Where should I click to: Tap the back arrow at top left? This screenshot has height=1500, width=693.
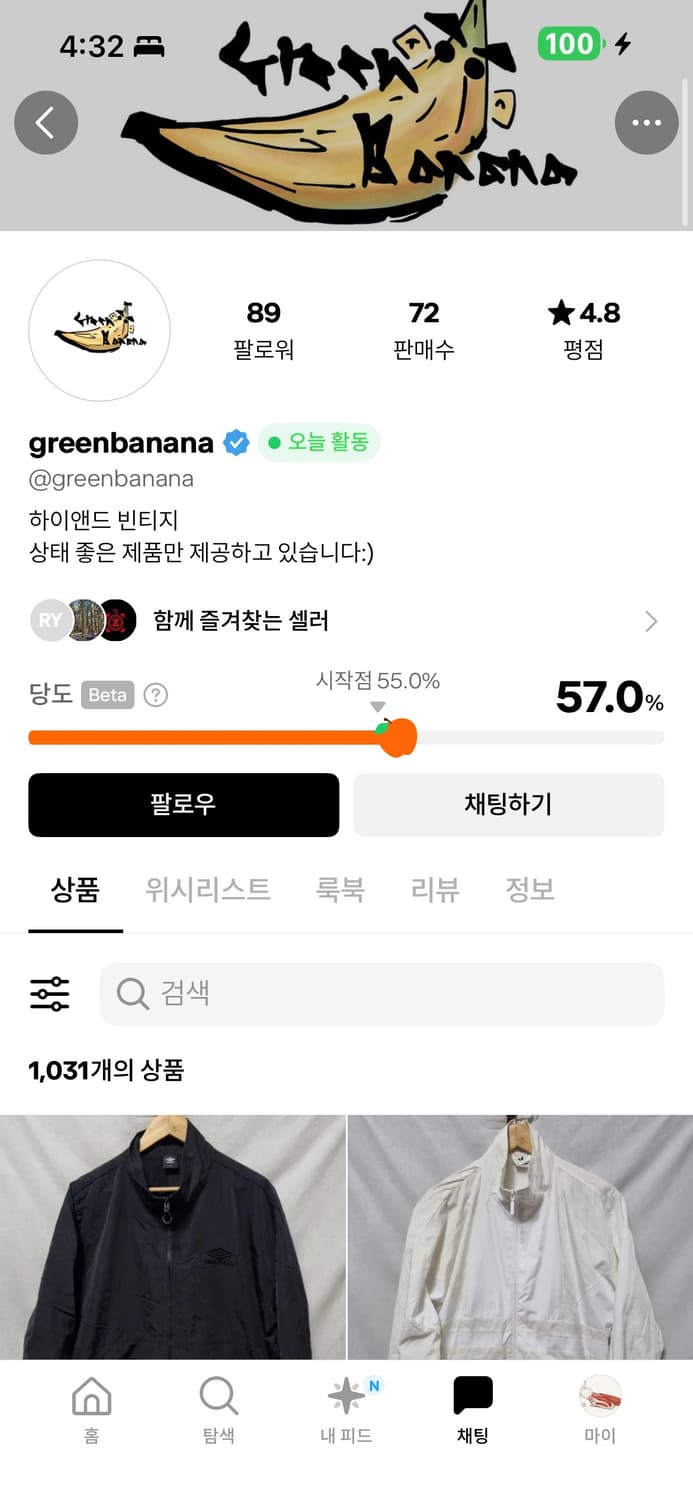pos(46,122)
